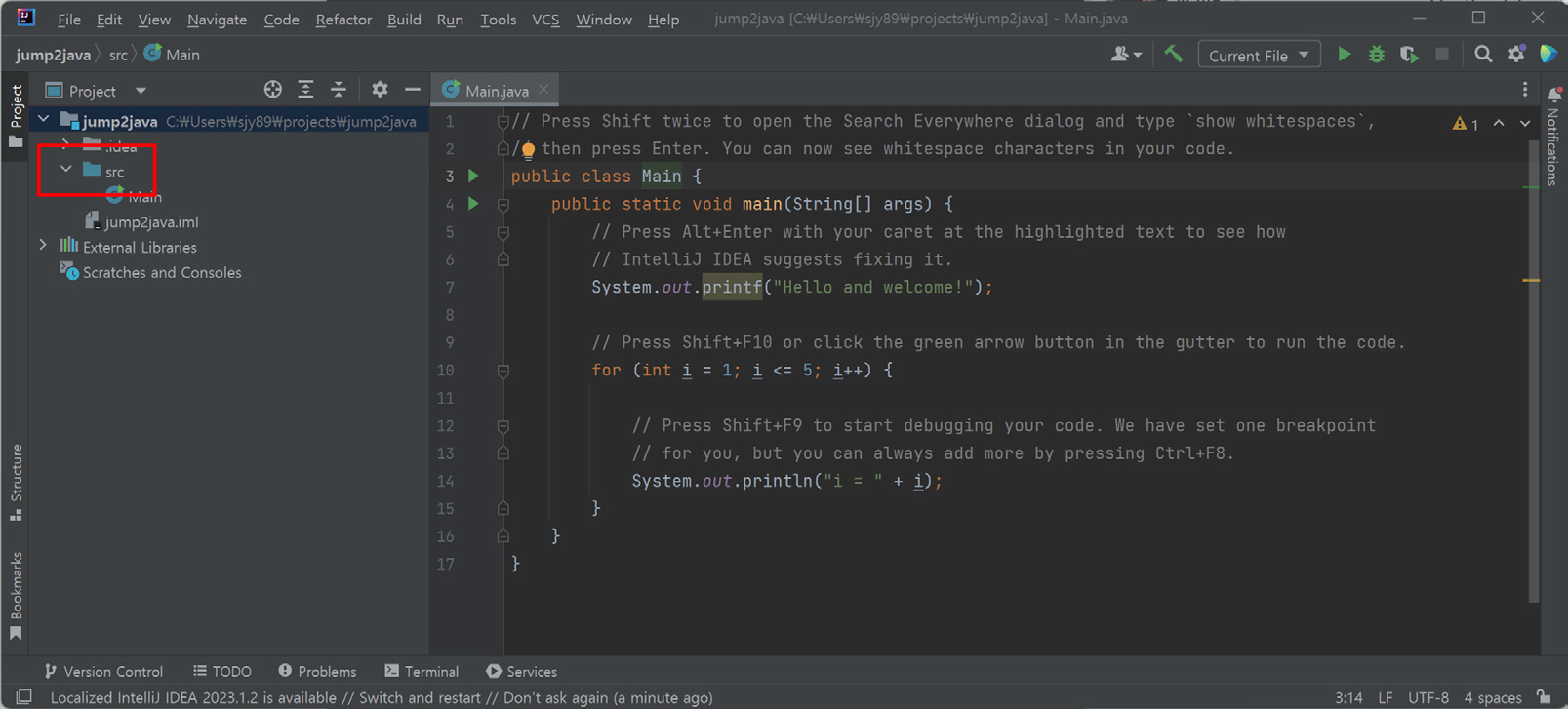Click the intention lightbulb on line 2
The width and height of the screenshot is (1568, 709).
tap(528, 150)
